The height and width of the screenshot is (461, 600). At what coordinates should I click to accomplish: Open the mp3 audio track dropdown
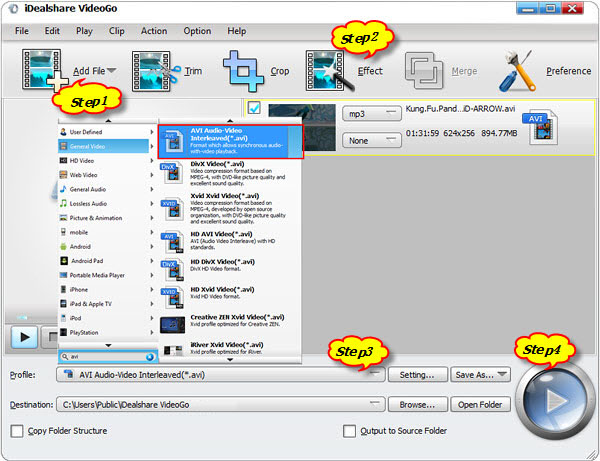coord(372,114)
